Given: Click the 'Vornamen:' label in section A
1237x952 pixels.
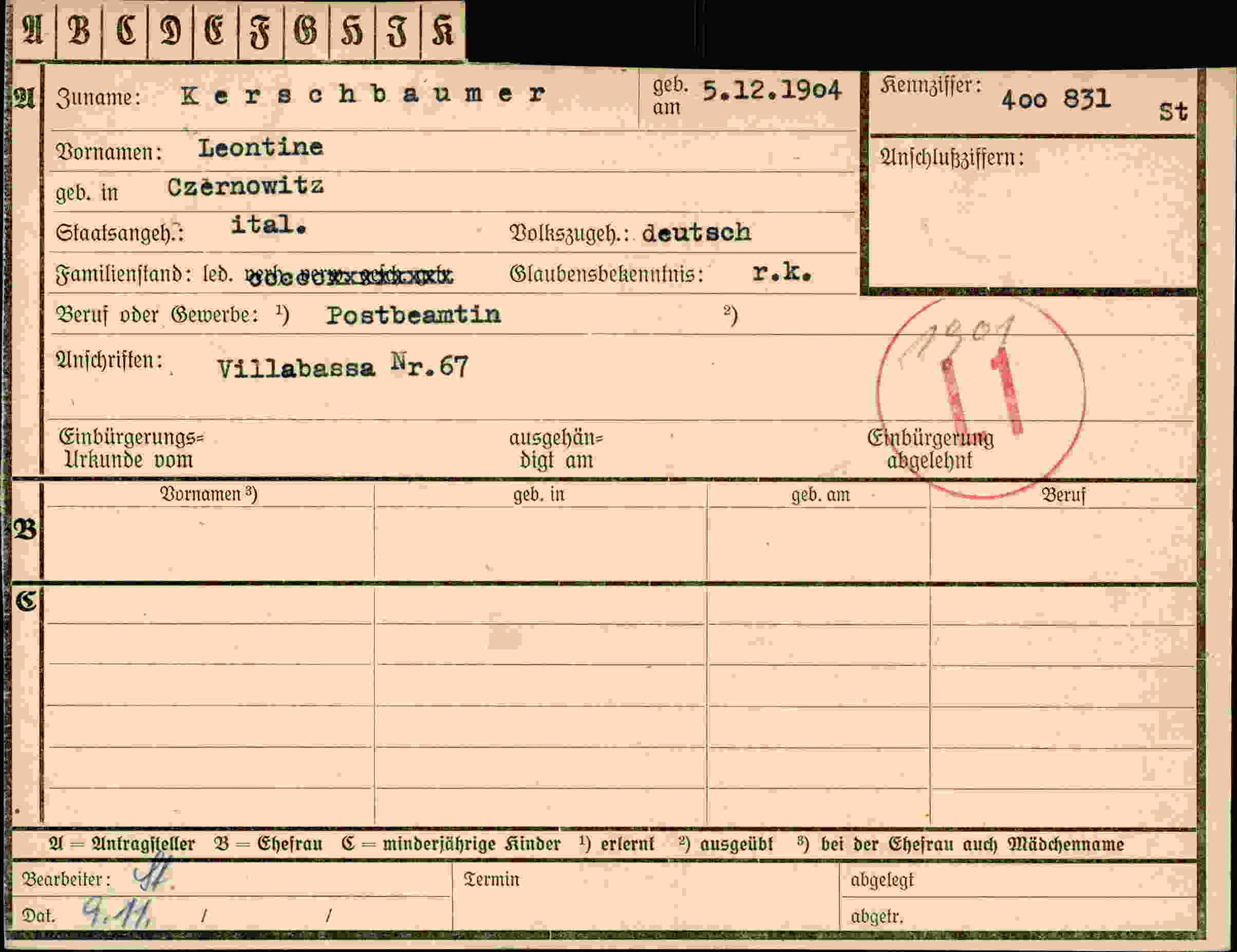Looking at the screenshot, I should click(x=109, y=153).
